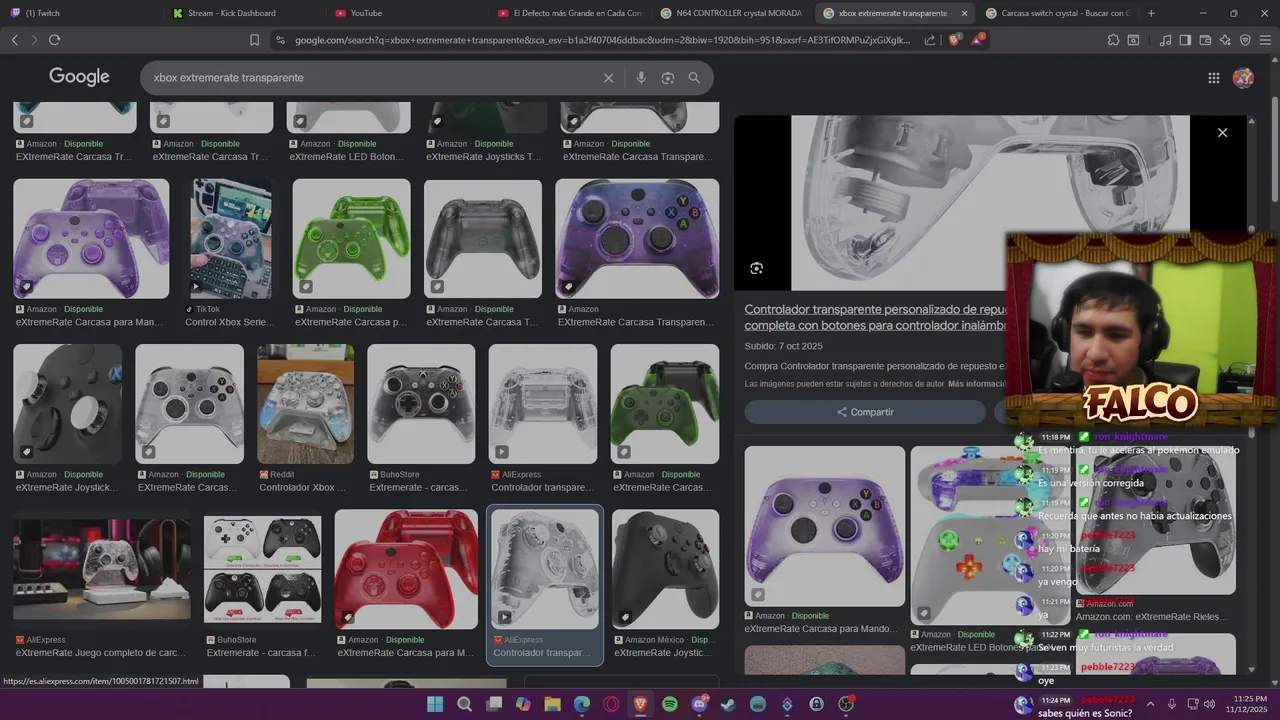
Task: Toggle the browser sidebar panel icon
Action: click(x=1185, y=40)
